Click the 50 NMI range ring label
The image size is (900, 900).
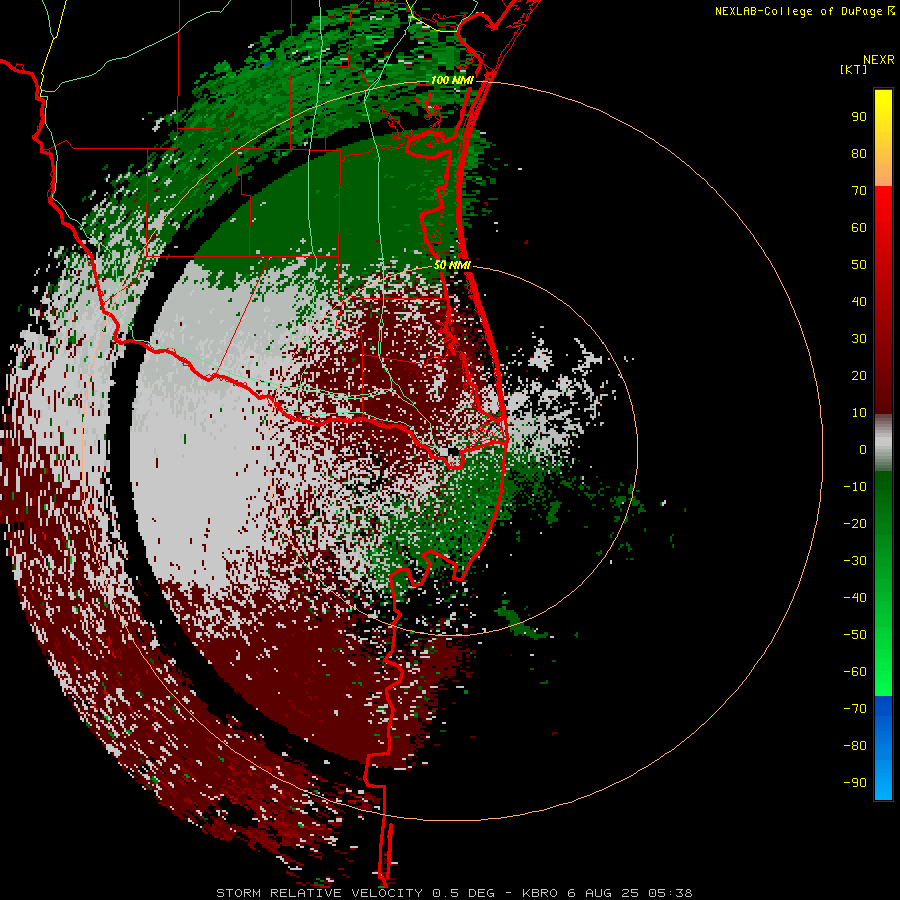point(452,265)
